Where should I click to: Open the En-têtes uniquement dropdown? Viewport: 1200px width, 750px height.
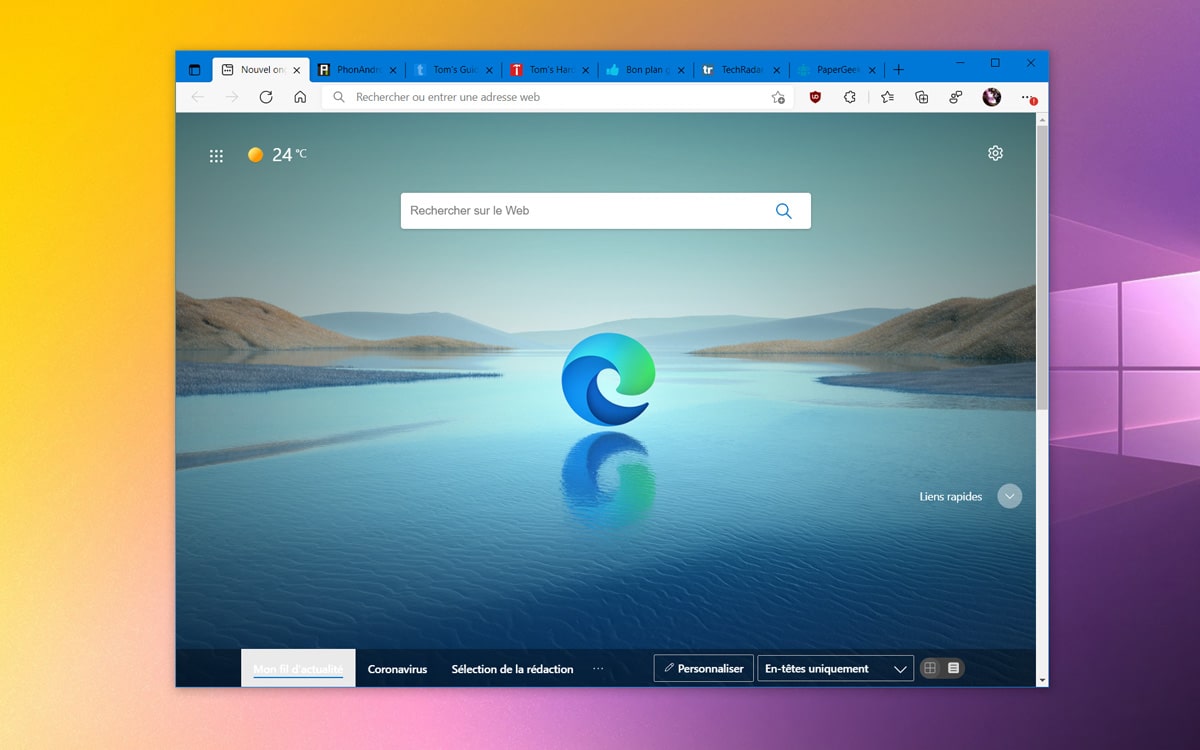coord(835,669)
